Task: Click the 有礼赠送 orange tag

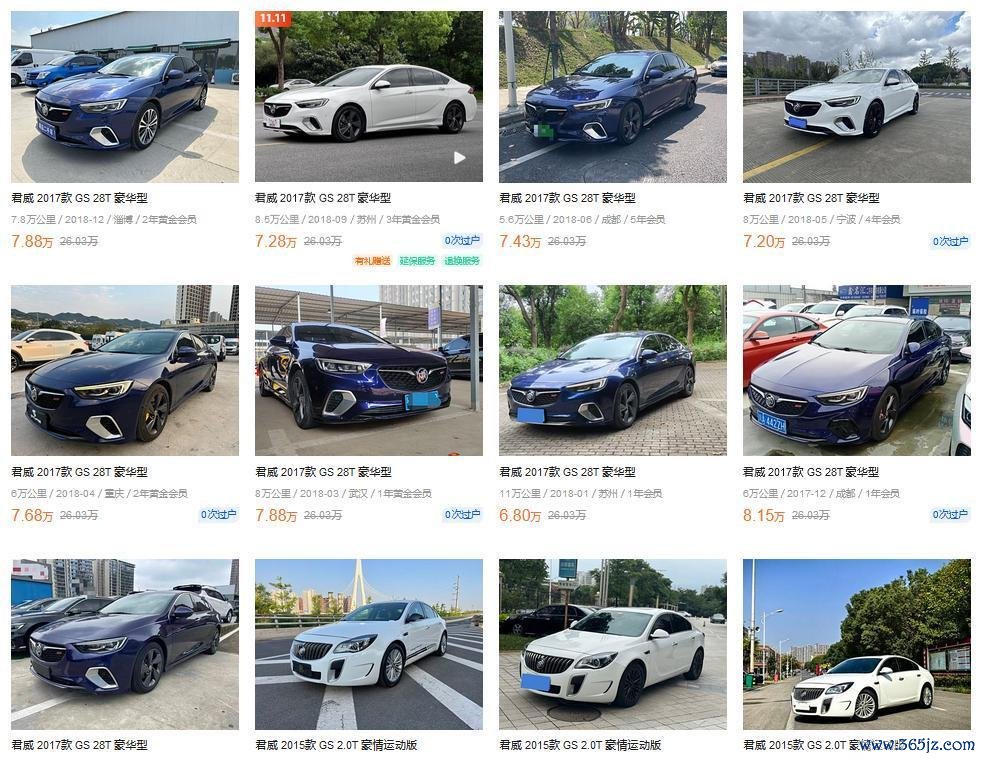Action: (373, 260)
